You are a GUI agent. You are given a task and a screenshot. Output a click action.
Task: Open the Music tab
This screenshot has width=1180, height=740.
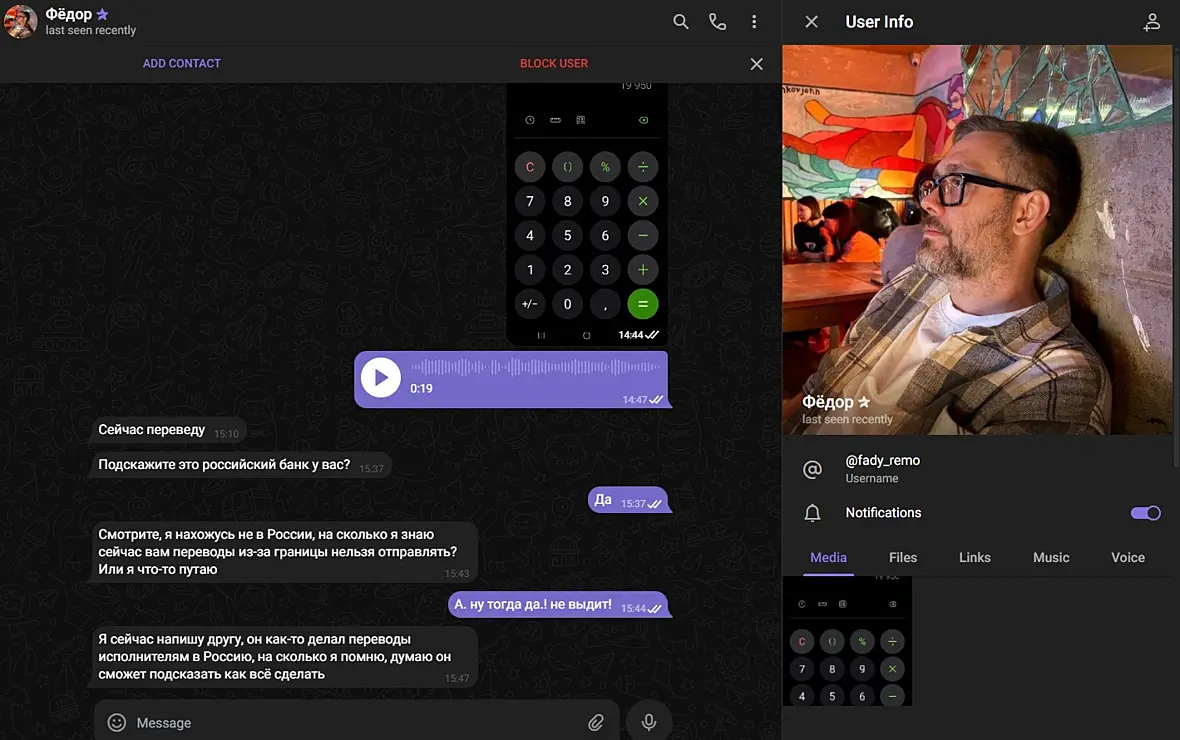pyautogui.click(x=1051, y=558)
